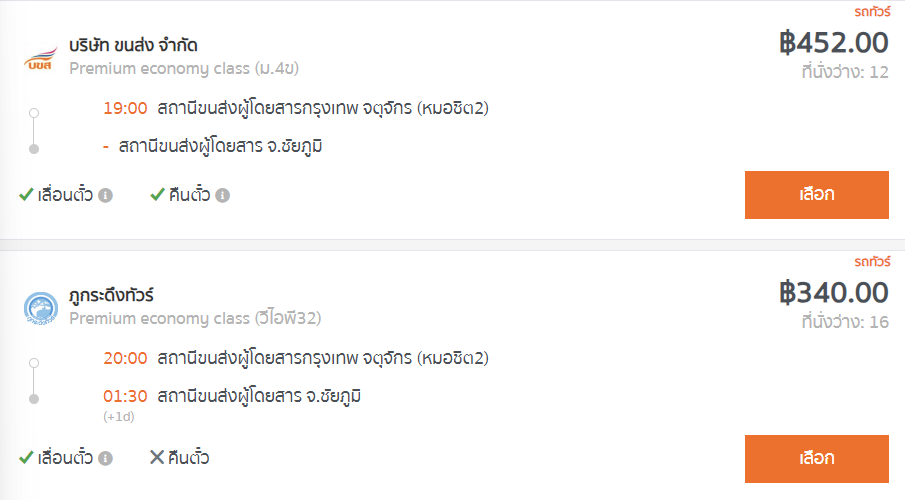Screen dimensions: 905x500
Task: Click the ฿452.00 price label
Action: 833,43
